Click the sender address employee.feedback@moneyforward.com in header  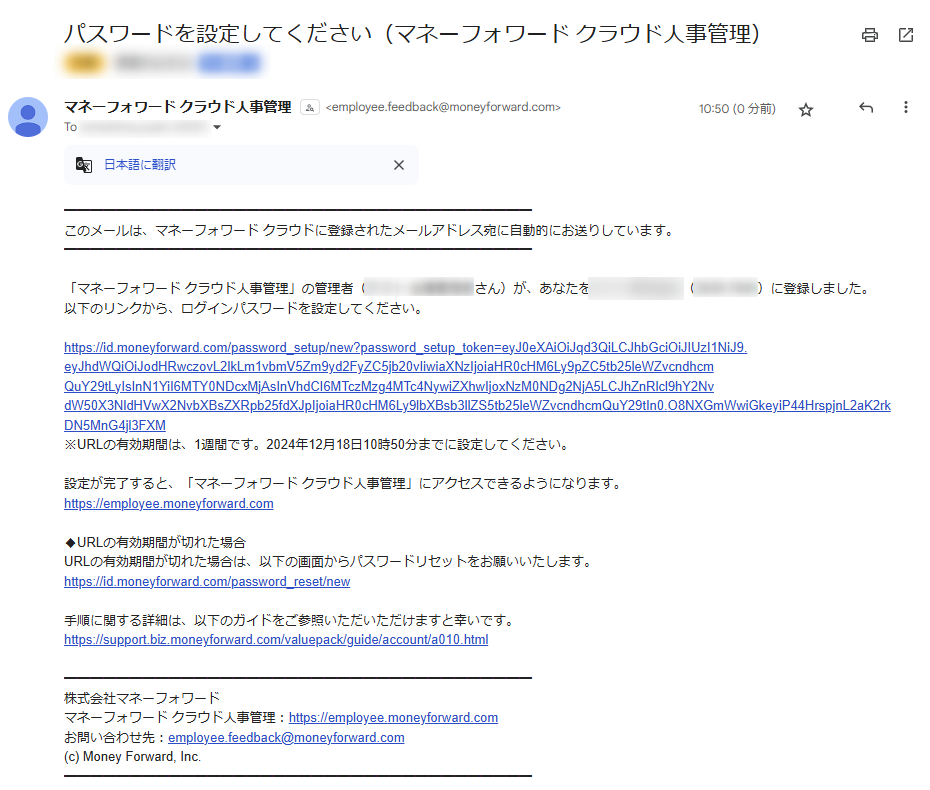tap(443, 108)
